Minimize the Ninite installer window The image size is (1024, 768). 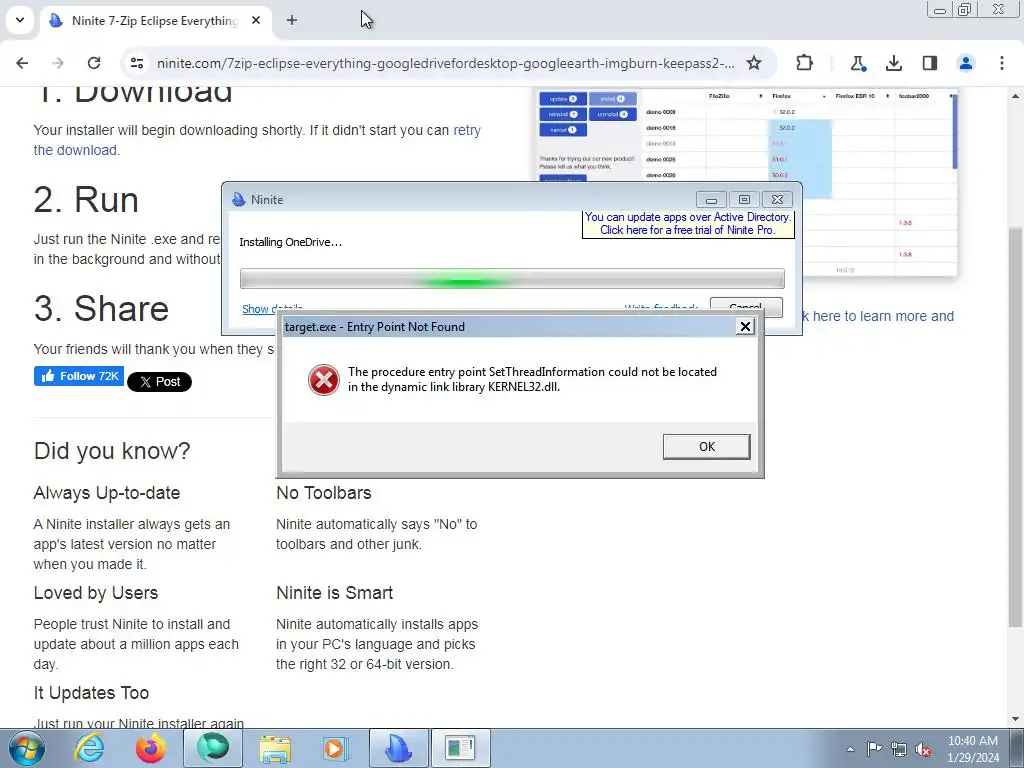[711, 199]
